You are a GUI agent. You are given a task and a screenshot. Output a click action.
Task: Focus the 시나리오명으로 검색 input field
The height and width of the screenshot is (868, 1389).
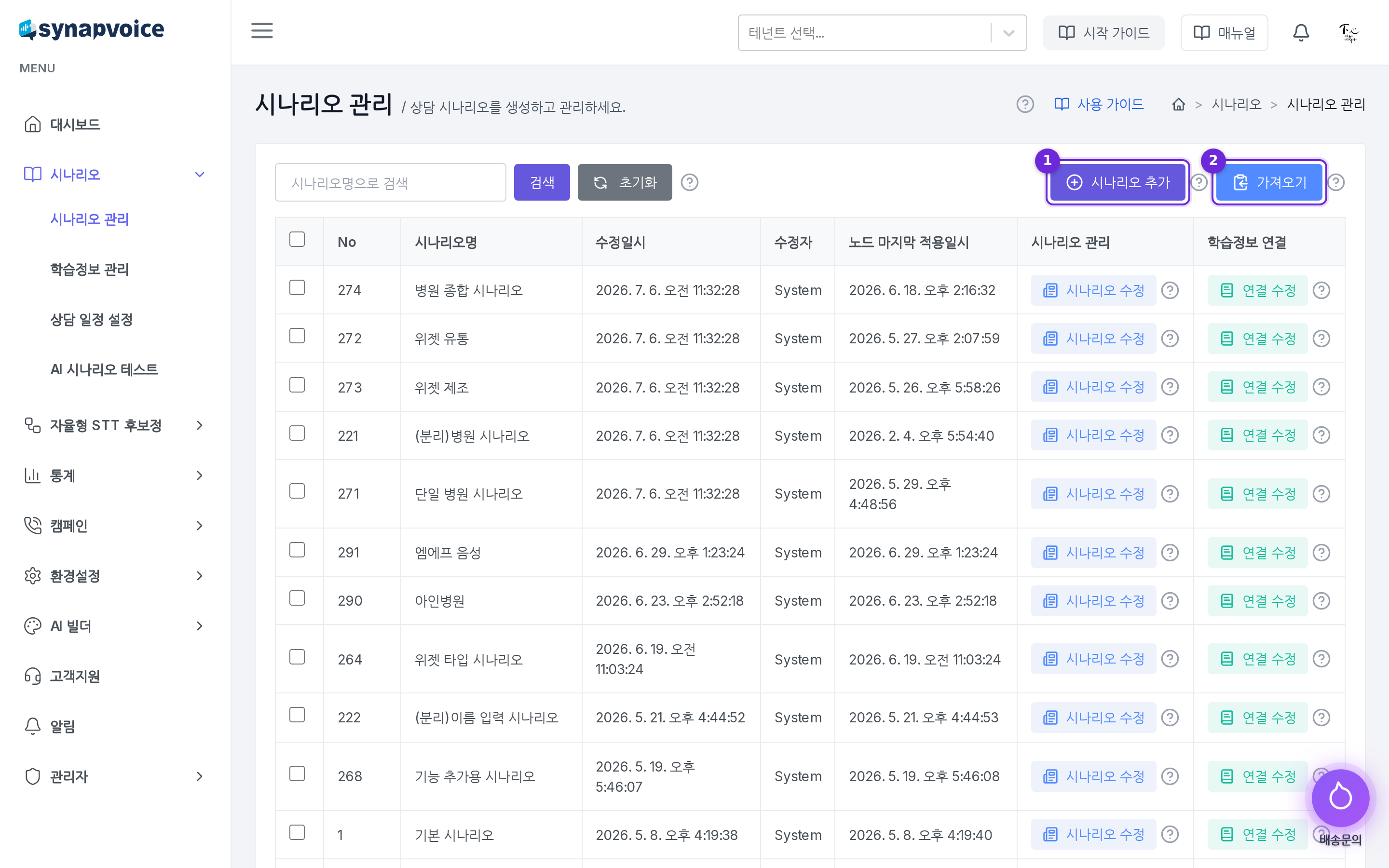pos(390,183)
